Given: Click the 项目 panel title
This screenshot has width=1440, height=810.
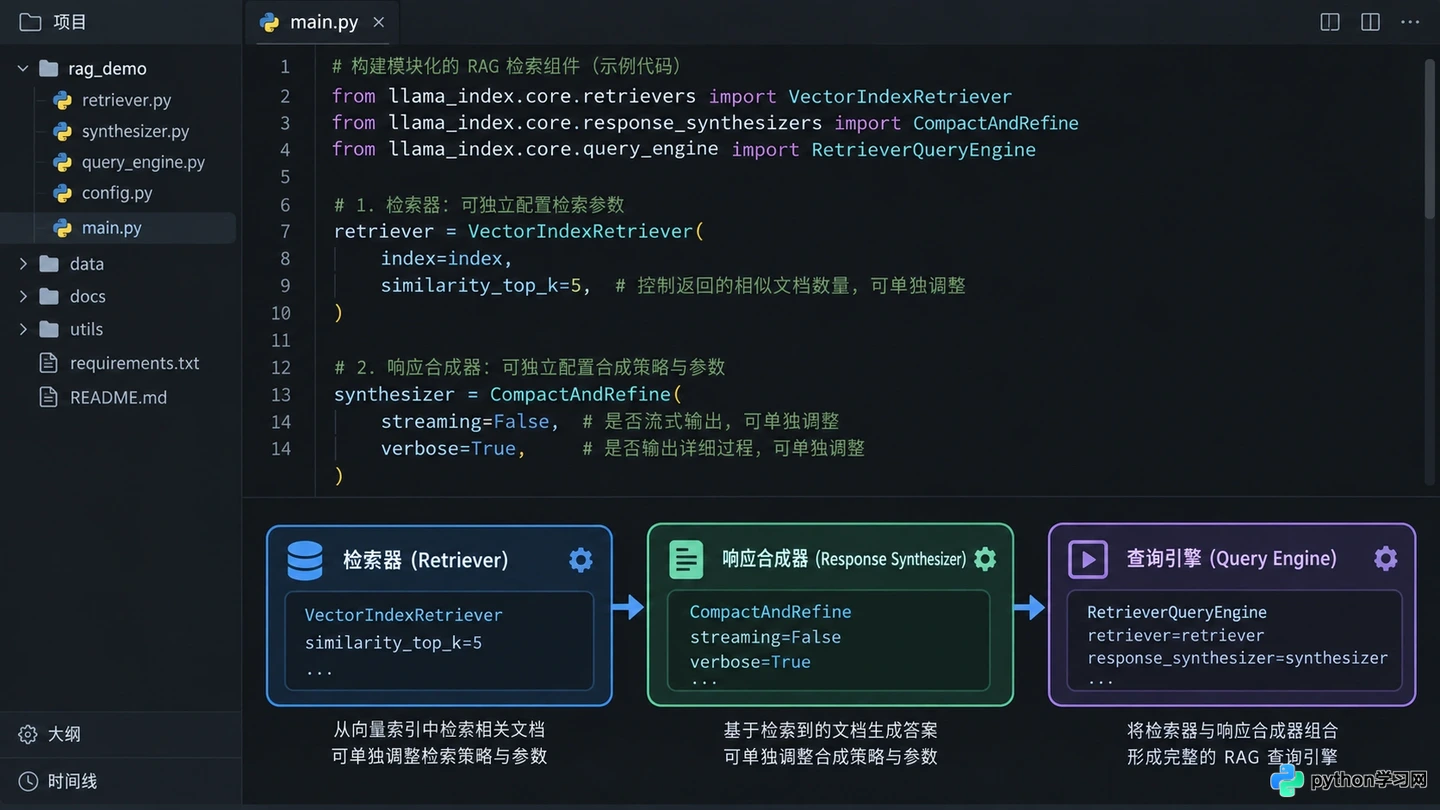Looking at the screenshot, I should [70, 22].
